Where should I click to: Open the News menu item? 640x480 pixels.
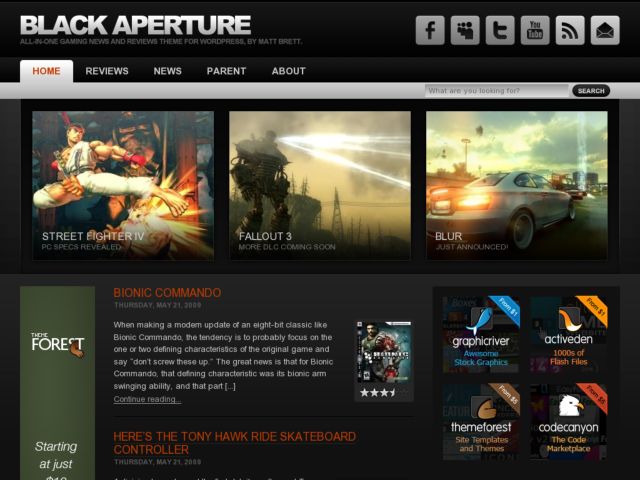click(x=167, y=71)
